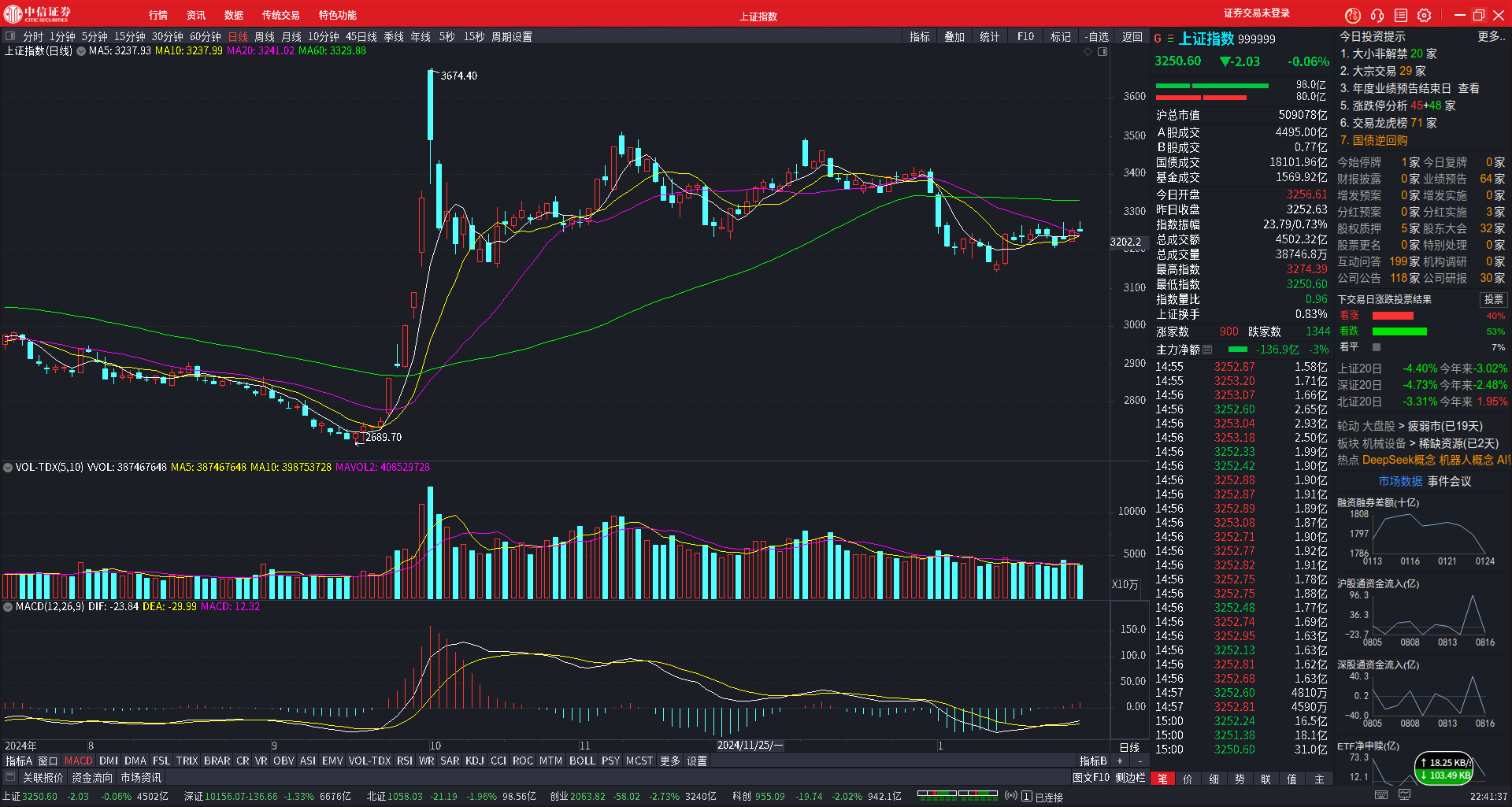Viewport: 1512px width, 807px height.
Task: Open the list/news icon in title bar
Action: click(x=1401, y=15)
